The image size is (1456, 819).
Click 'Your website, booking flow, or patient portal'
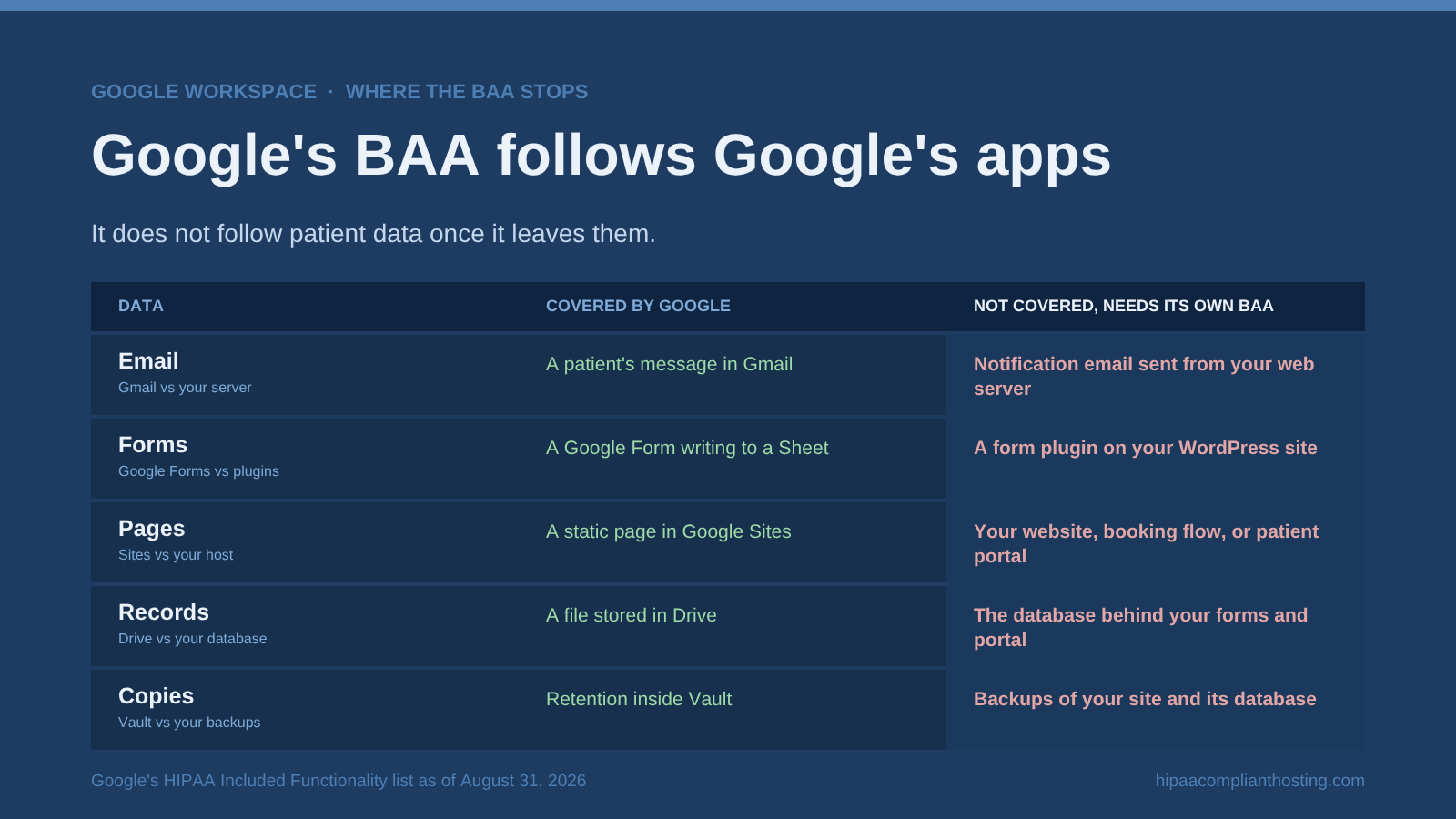(1146, 543)
